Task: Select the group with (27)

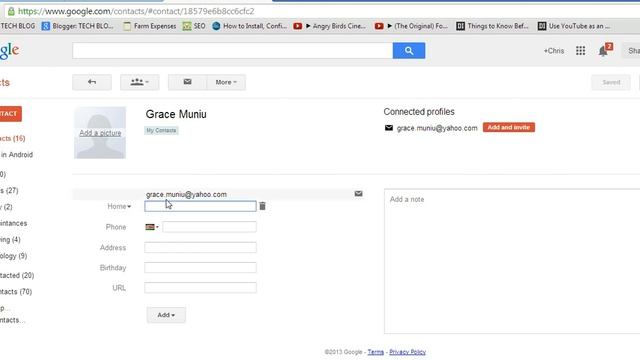Action: pos(9,191)
